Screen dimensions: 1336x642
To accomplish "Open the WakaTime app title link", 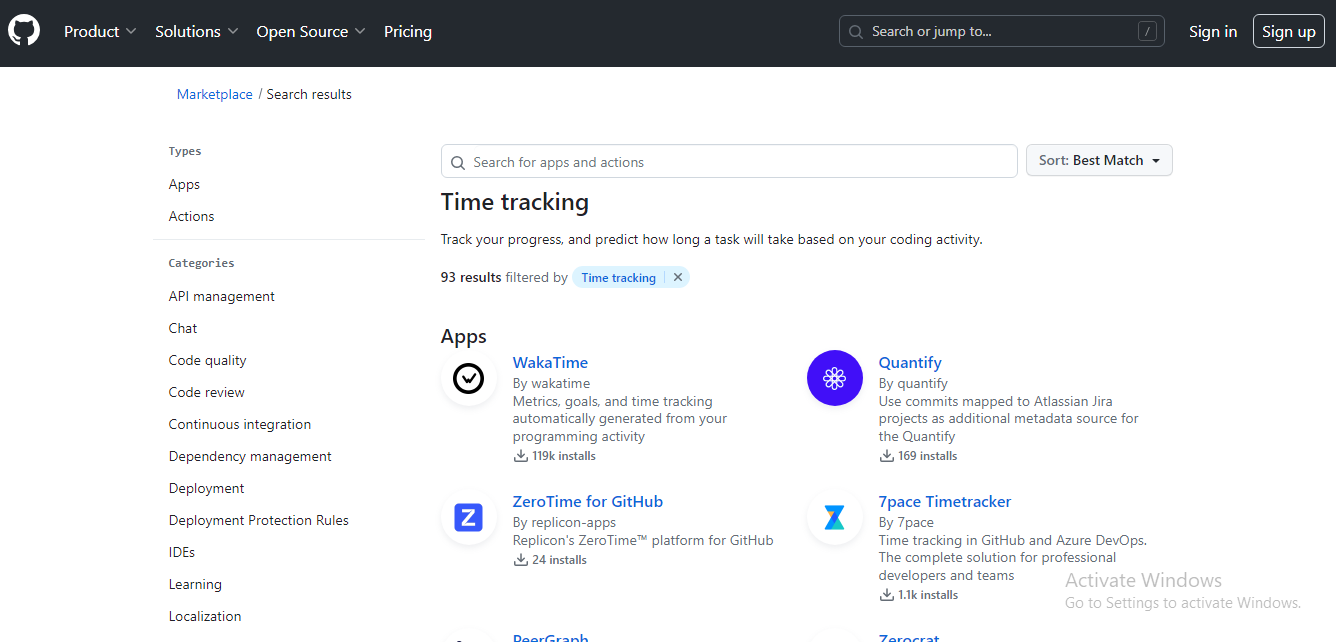I will [x=550, y=362].
